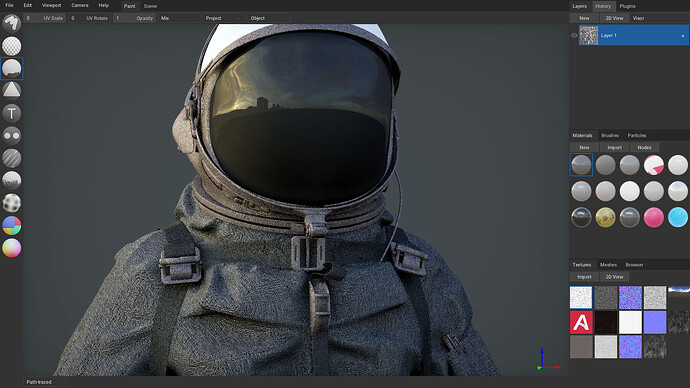This screenshot has width=690, height=388.
Task: Switch to the Layers tab
Action: point(580,6)
